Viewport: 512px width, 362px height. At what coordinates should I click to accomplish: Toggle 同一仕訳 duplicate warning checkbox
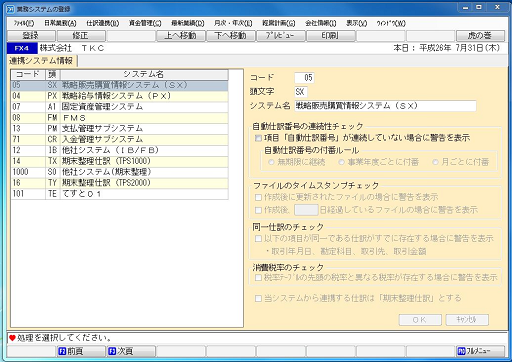click(258, 239)
